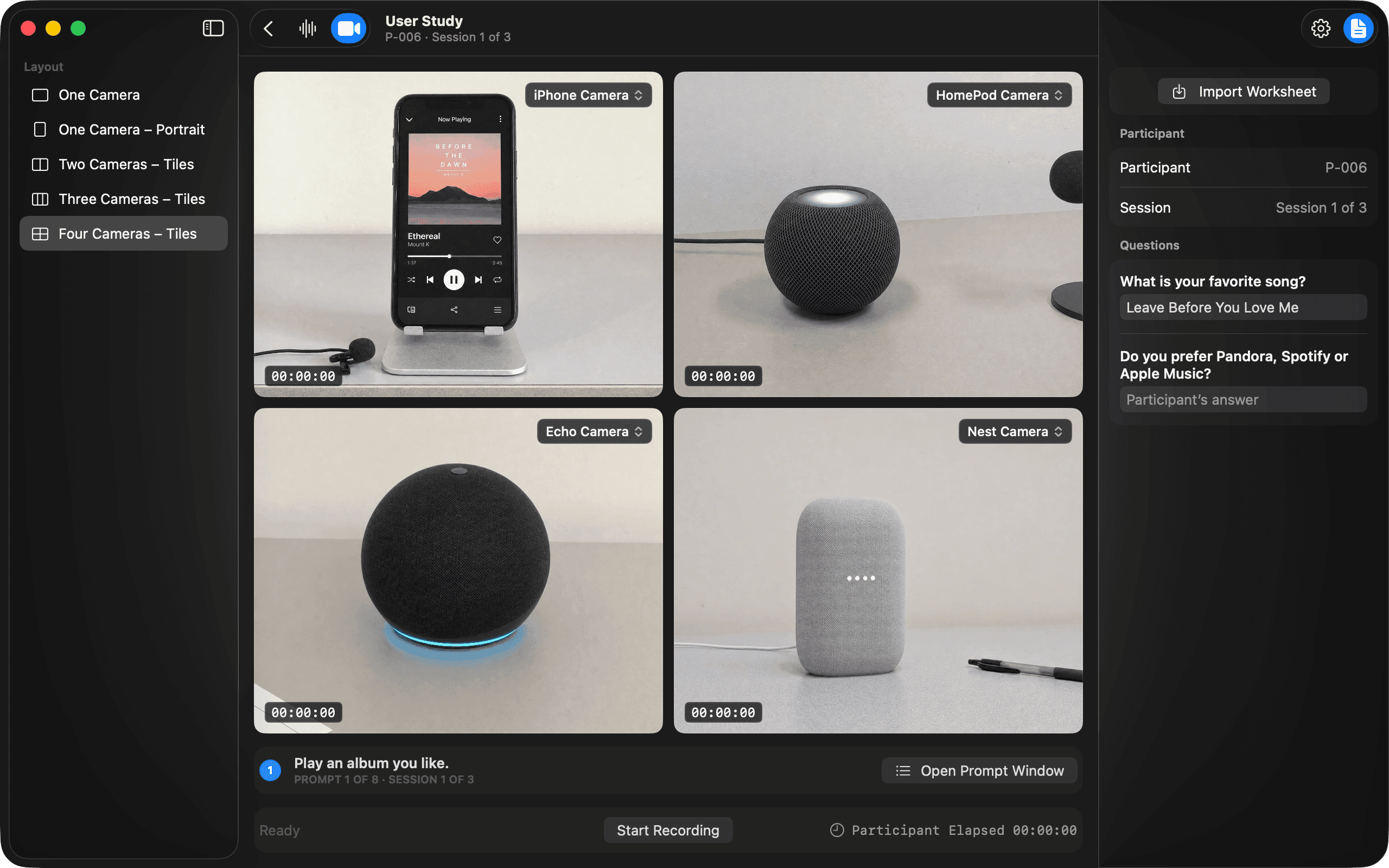The height and width of the screenshot is (868, 1389).
Task: Click the portrait layout rectangle icon
Action: point(40,130)
